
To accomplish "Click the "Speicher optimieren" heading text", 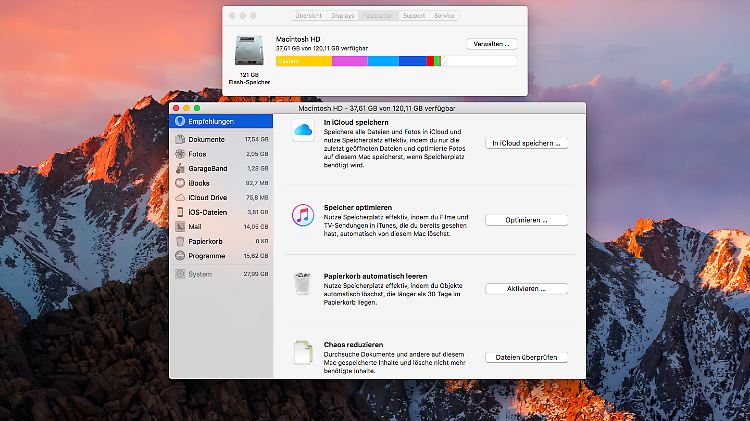I will click(358, 208).
